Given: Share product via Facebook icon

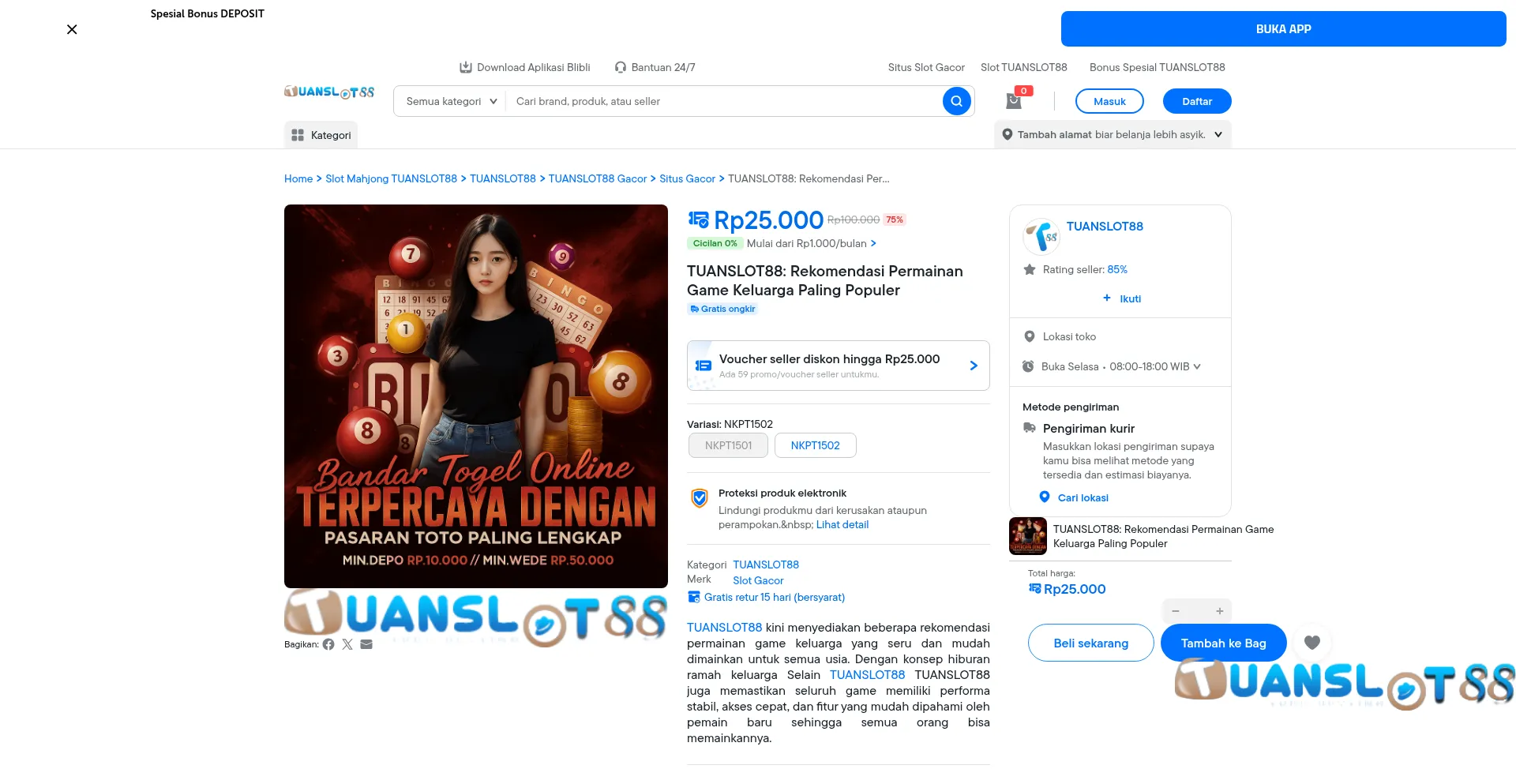Looking at the screenshot, I should [x=328, y=644].
